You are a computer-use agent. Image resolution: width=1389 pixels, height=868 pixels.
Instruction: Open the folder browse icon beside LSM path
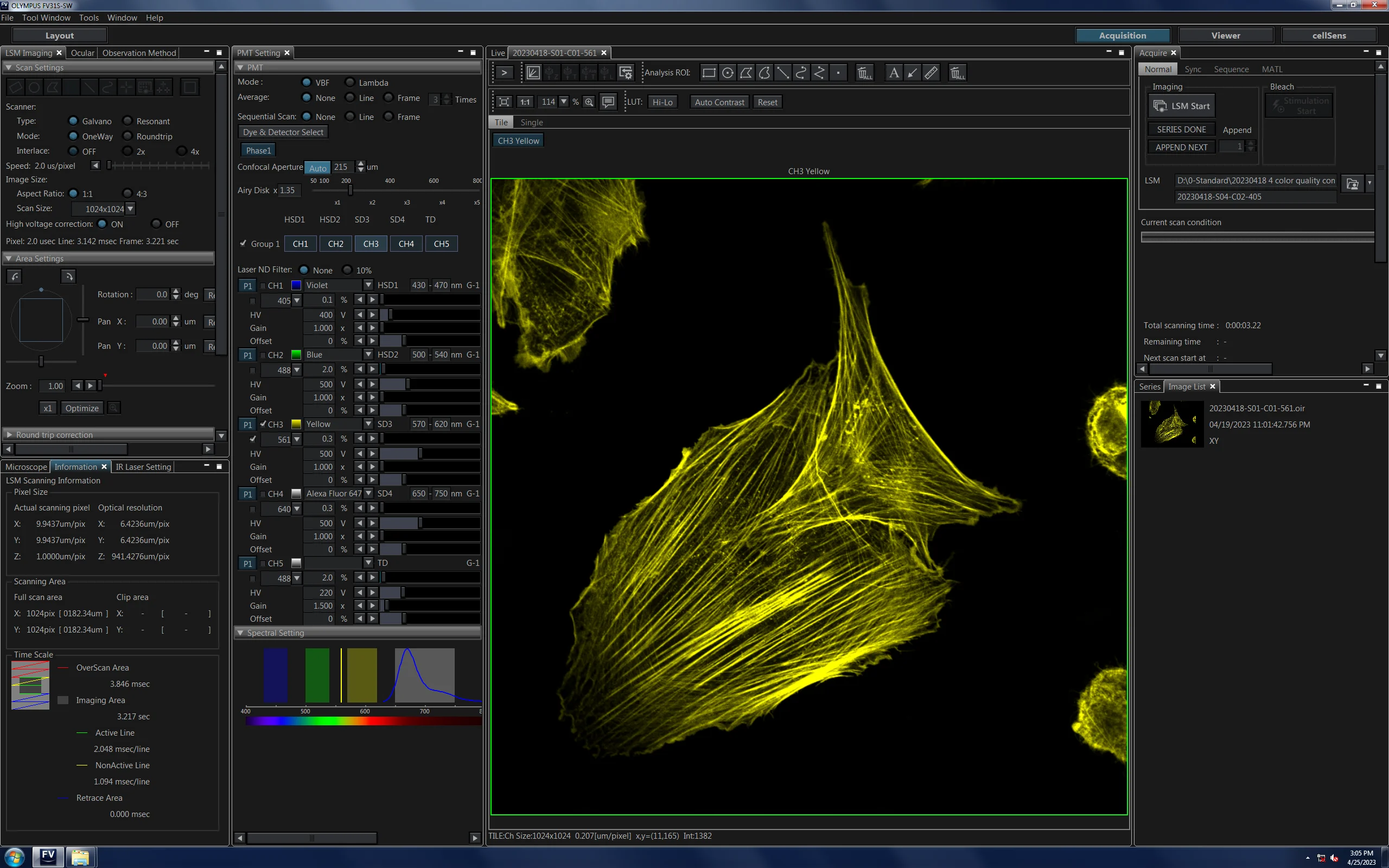[x=1352, y=184]
